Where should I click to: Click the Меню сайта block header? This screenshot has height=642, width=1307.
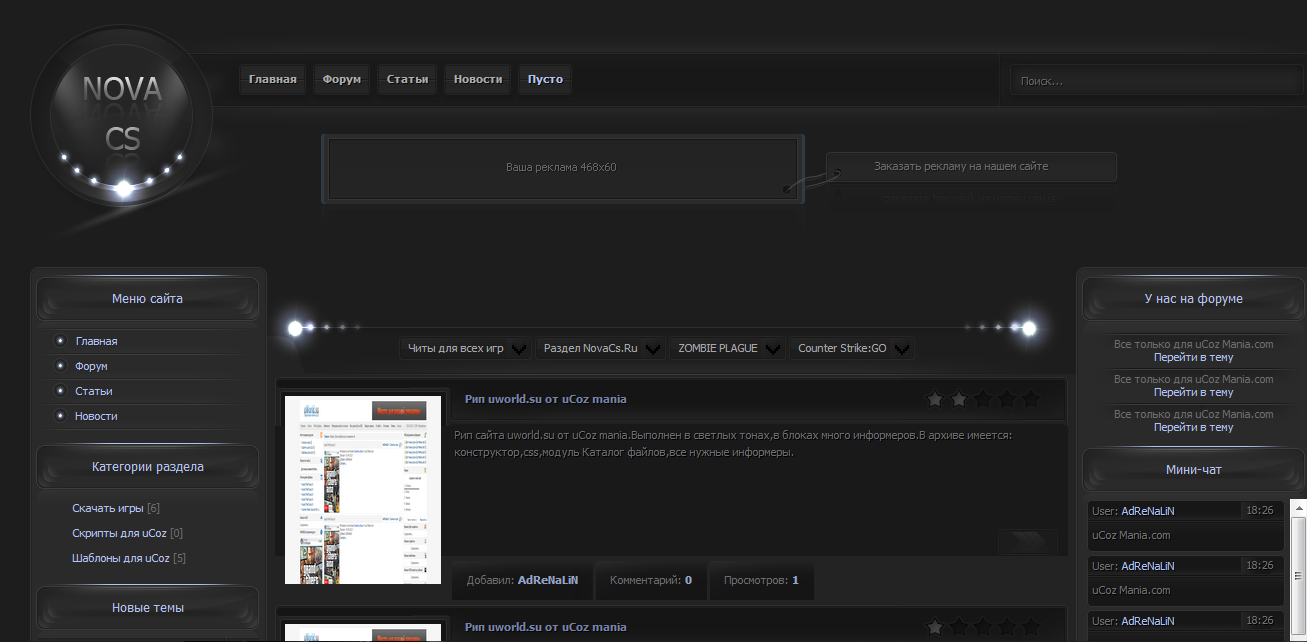(147, 298)
